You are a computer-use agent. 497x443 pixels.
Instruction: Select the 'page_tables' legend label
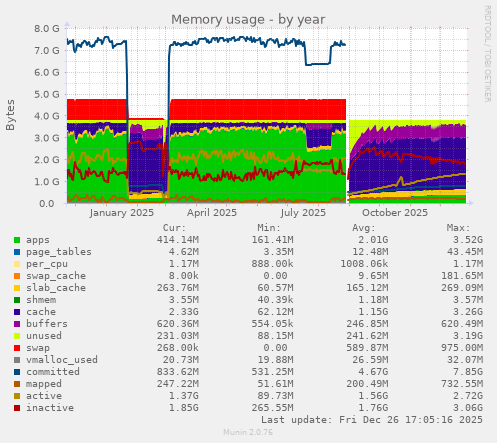pos(59,252)
